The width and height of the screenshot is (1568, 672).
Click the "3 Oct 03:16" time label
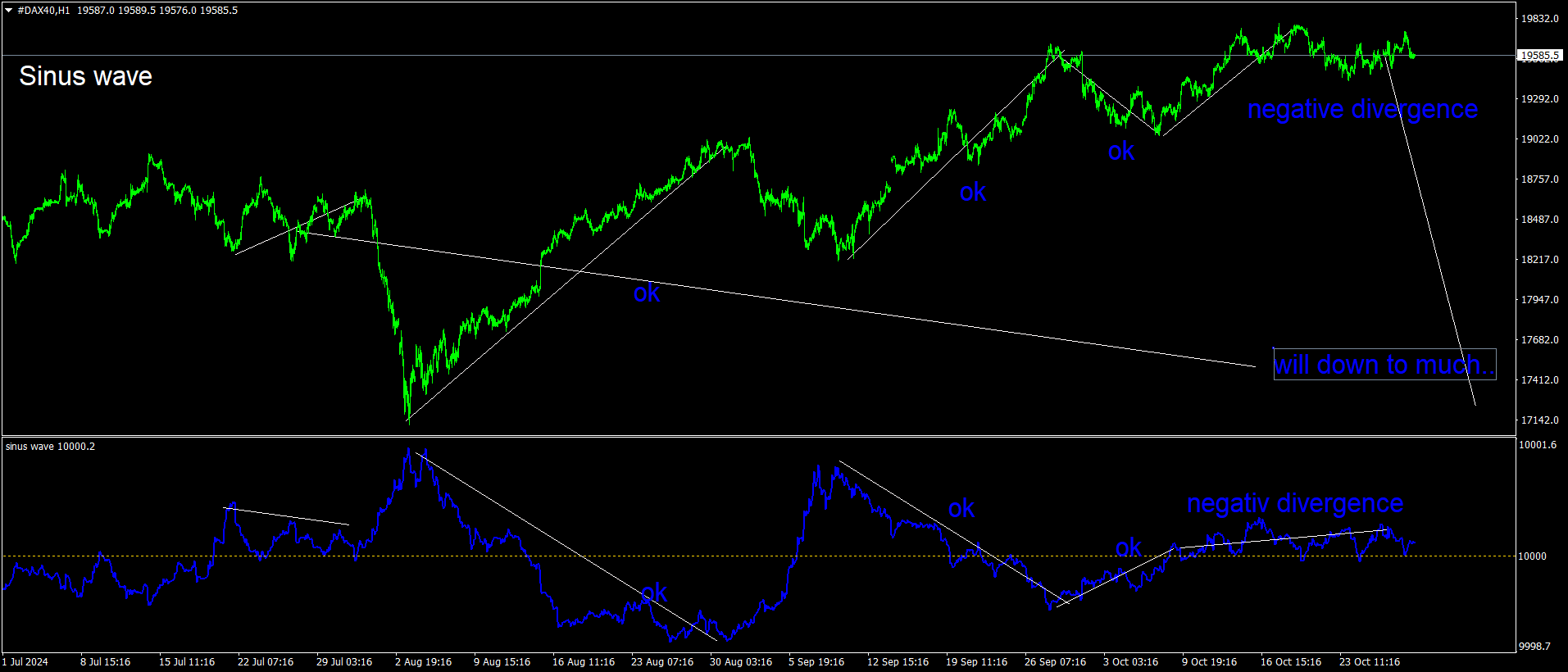point(1131,662)
